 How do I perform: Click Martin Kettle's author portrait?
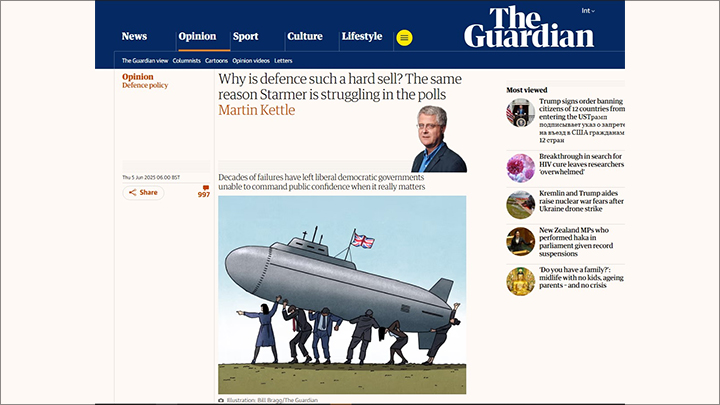(x=439, y=139)
